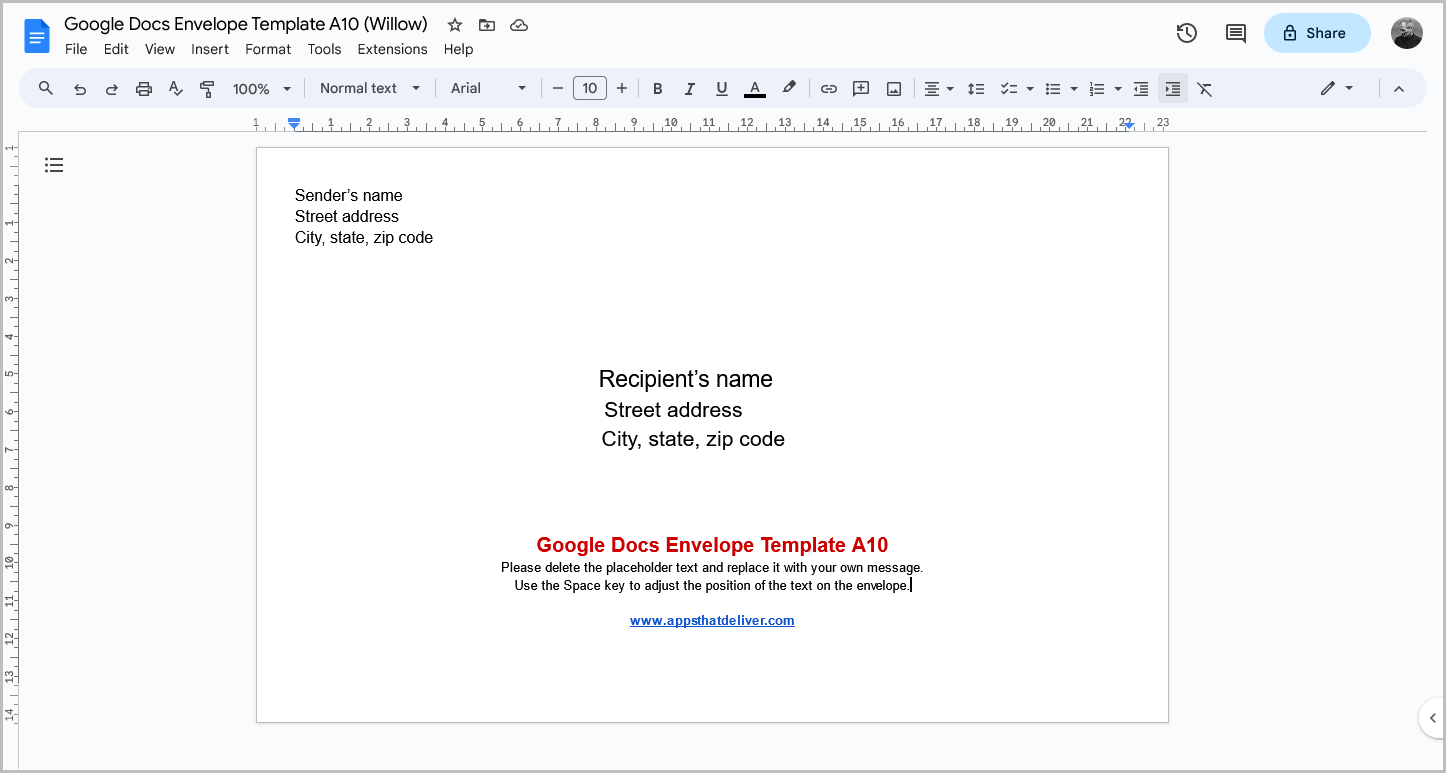Insert a link using the toolbar
1446x773 pixels.
[828, 88]
